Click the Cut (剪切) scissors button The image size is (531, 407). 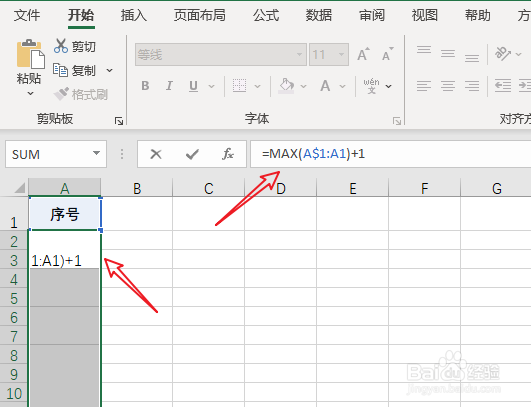[x=74, y=46]
